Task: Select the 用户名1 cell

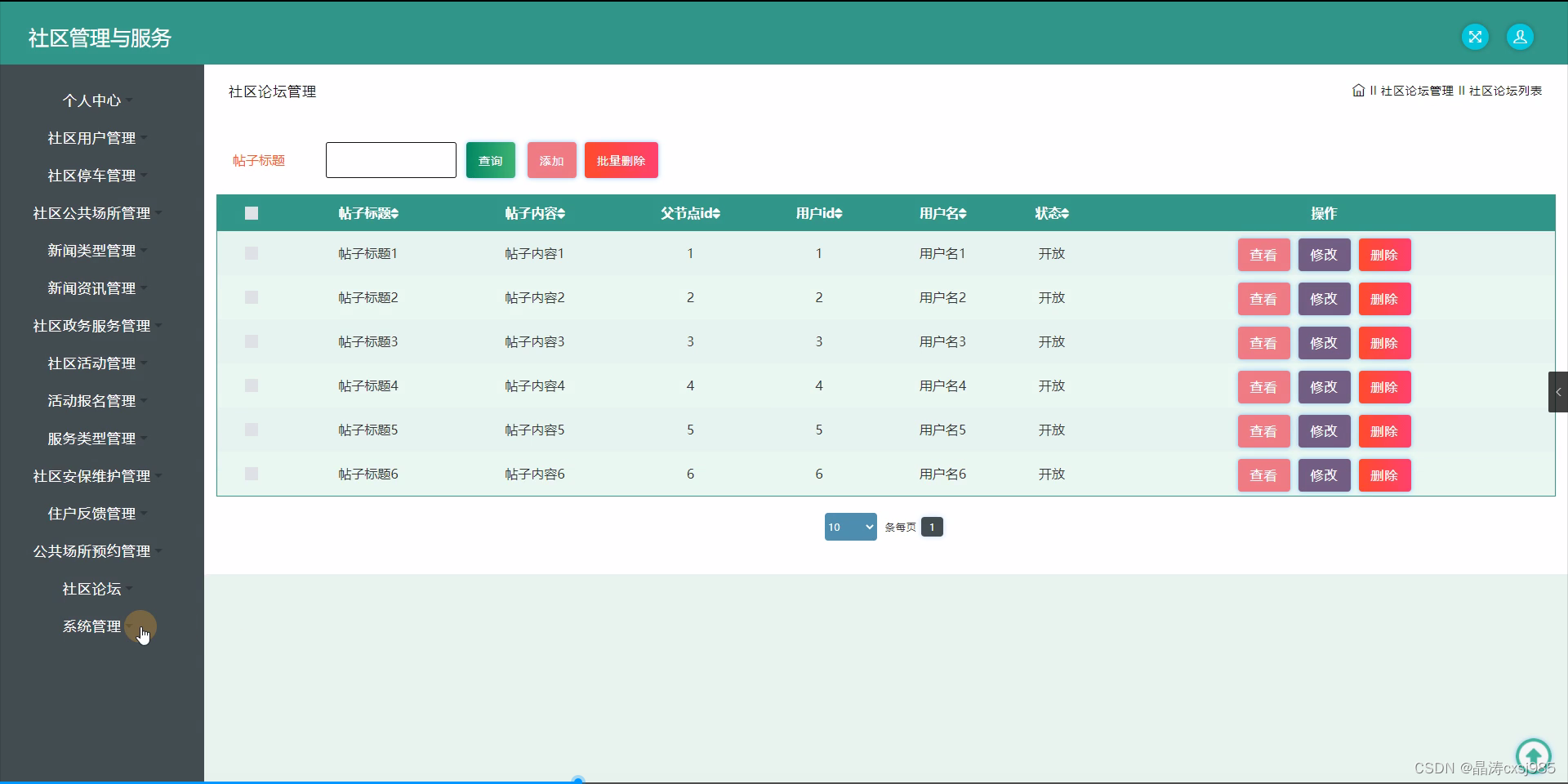Action: click(942, 254)
